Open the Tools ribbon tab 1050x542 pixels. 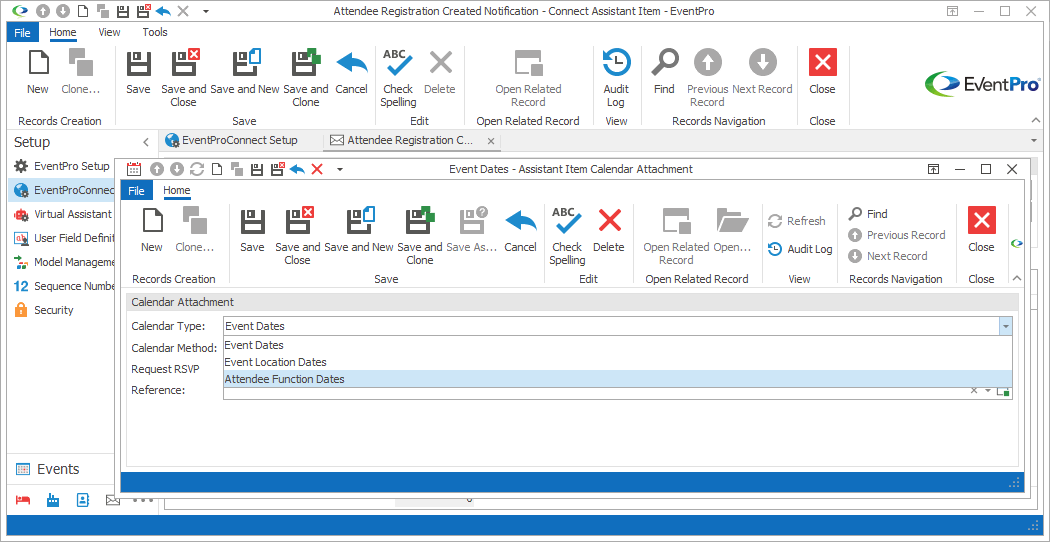pyautogui.click(x=155, y=32)
